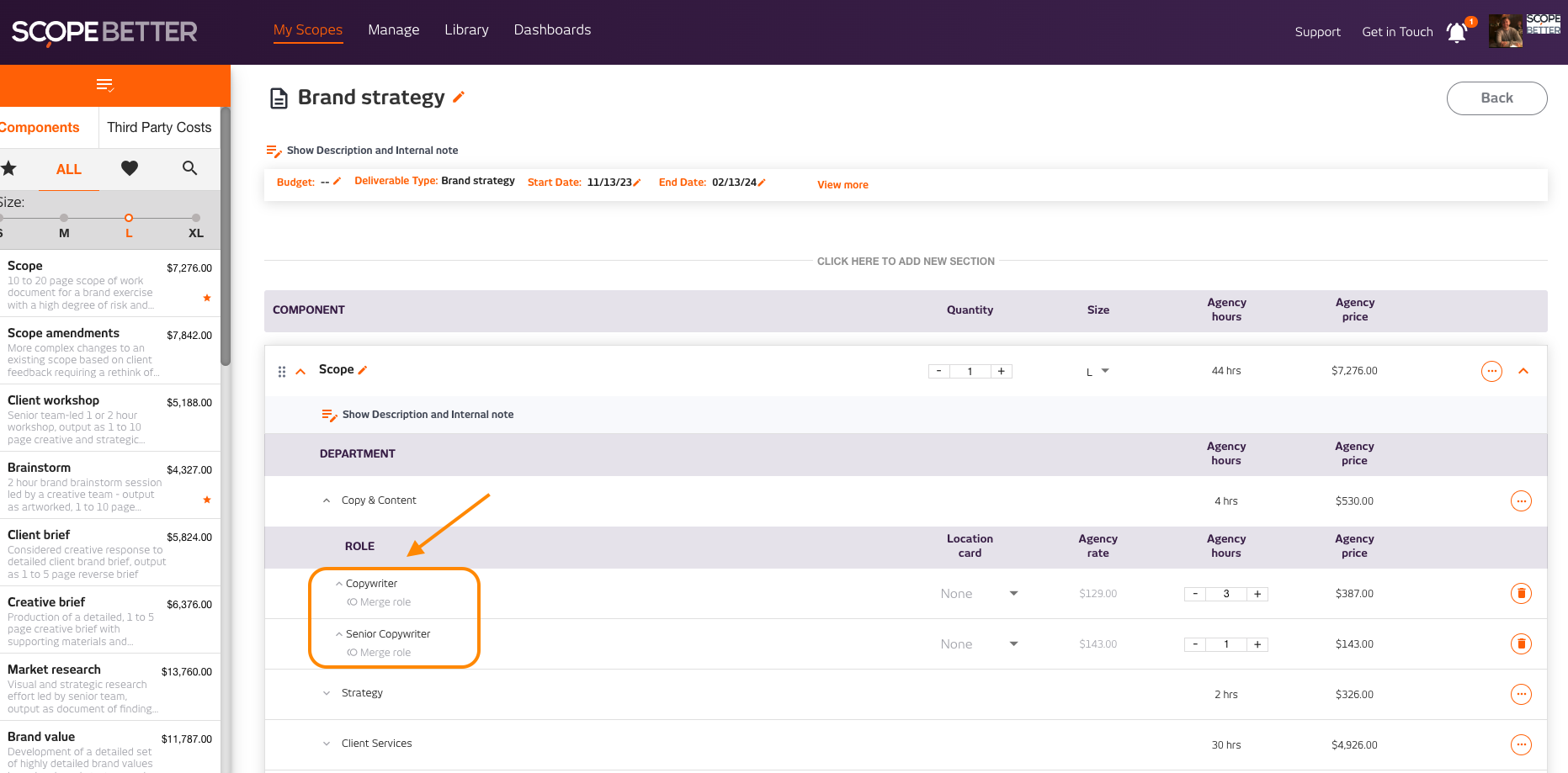Set size slider to M

tap(64, 219)
